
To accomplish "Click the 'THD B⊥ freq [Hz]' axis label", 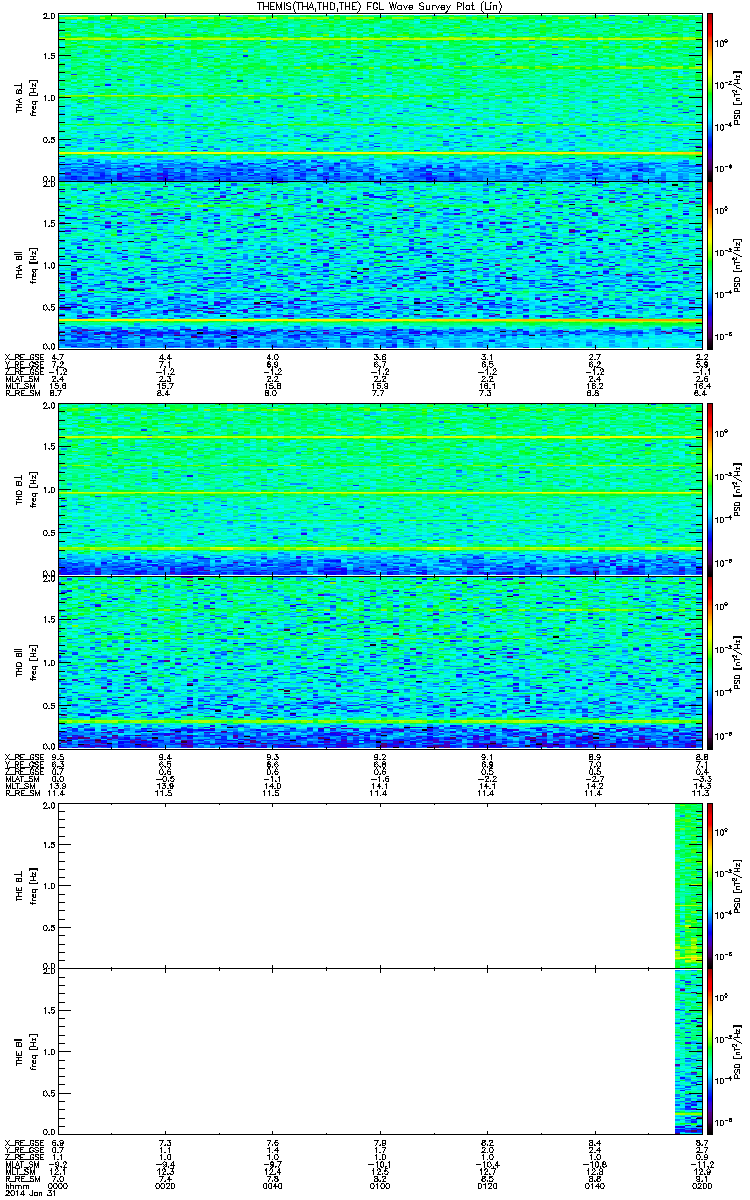I will click(x=25, y=487).
